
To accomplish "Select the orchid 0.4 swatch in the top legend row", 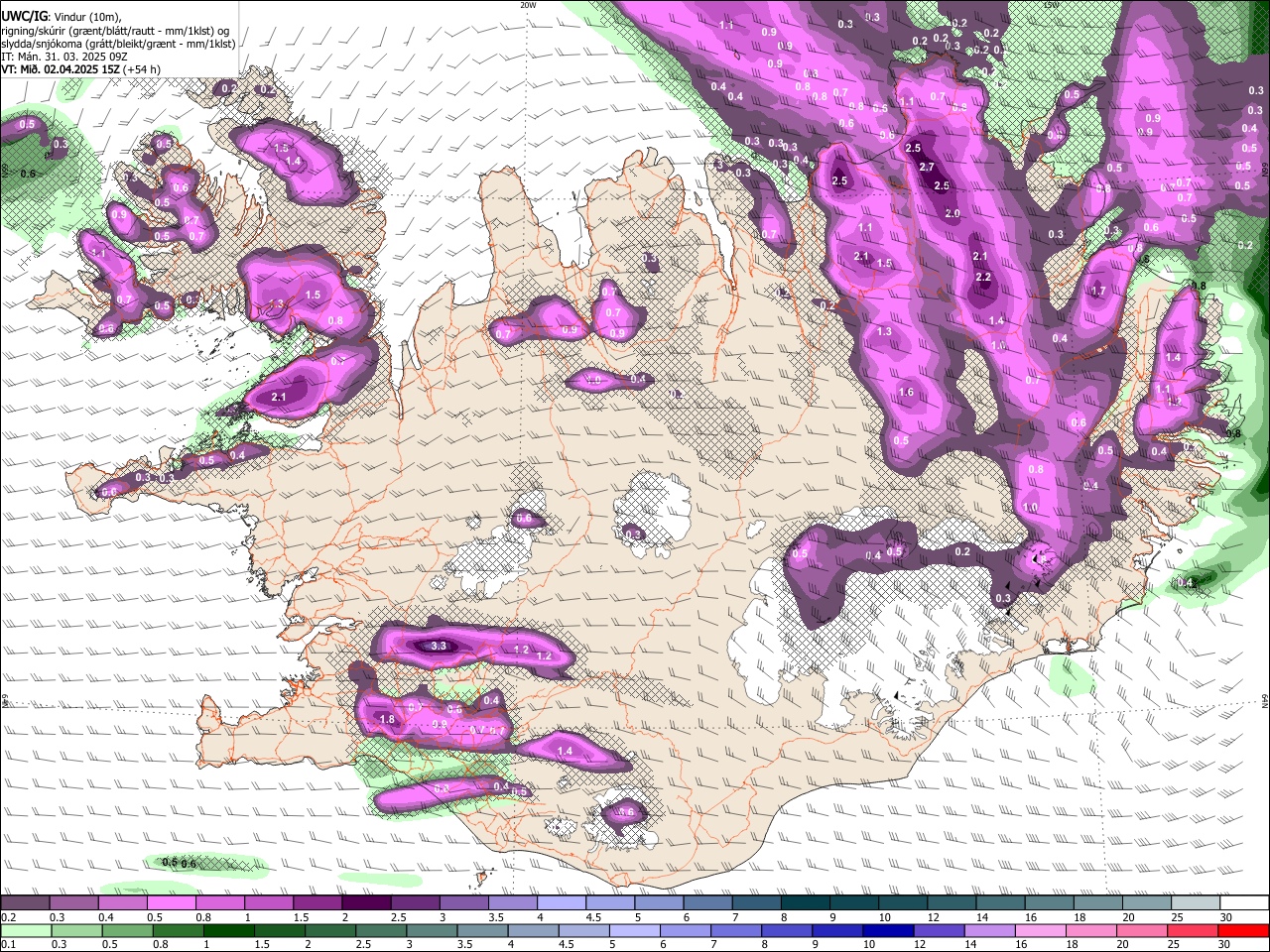I will click(123, 903).
